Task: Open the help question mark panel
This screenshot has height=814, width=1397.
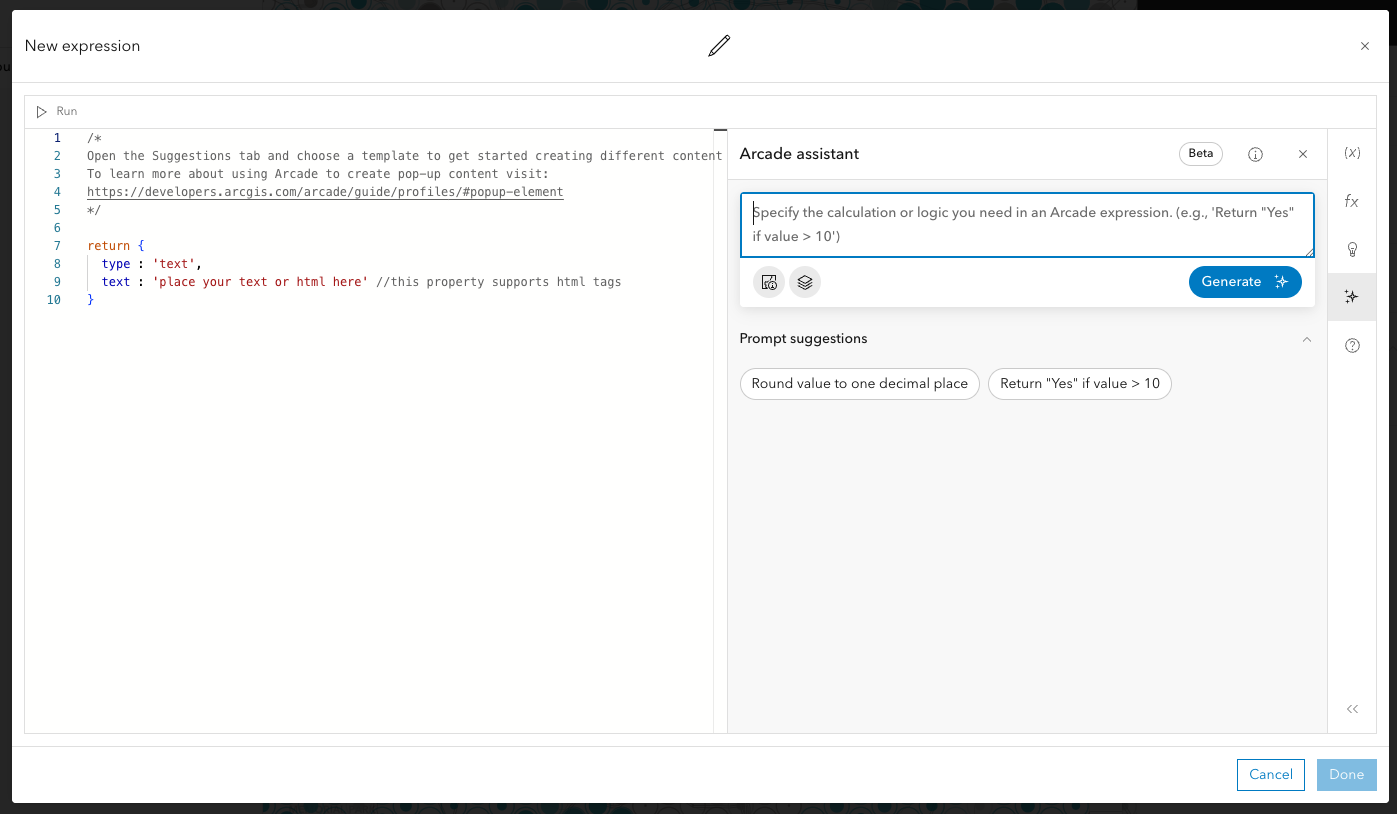Action: tap(1352, 346)
